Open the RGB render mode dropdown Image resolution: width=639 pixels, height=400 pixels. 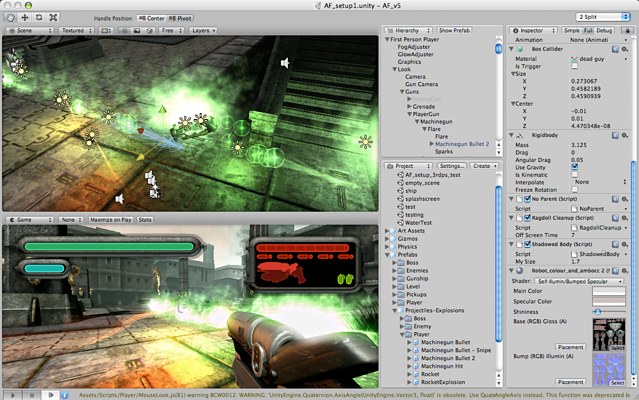pos(106,31)
